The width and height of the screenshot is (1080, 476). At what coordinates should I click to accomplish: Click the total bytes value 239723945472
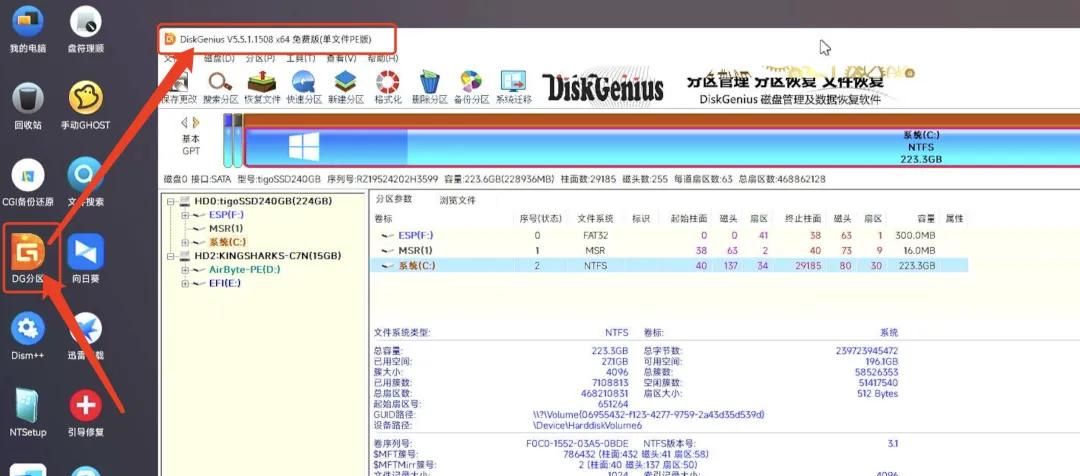click(x=866, y=351)
